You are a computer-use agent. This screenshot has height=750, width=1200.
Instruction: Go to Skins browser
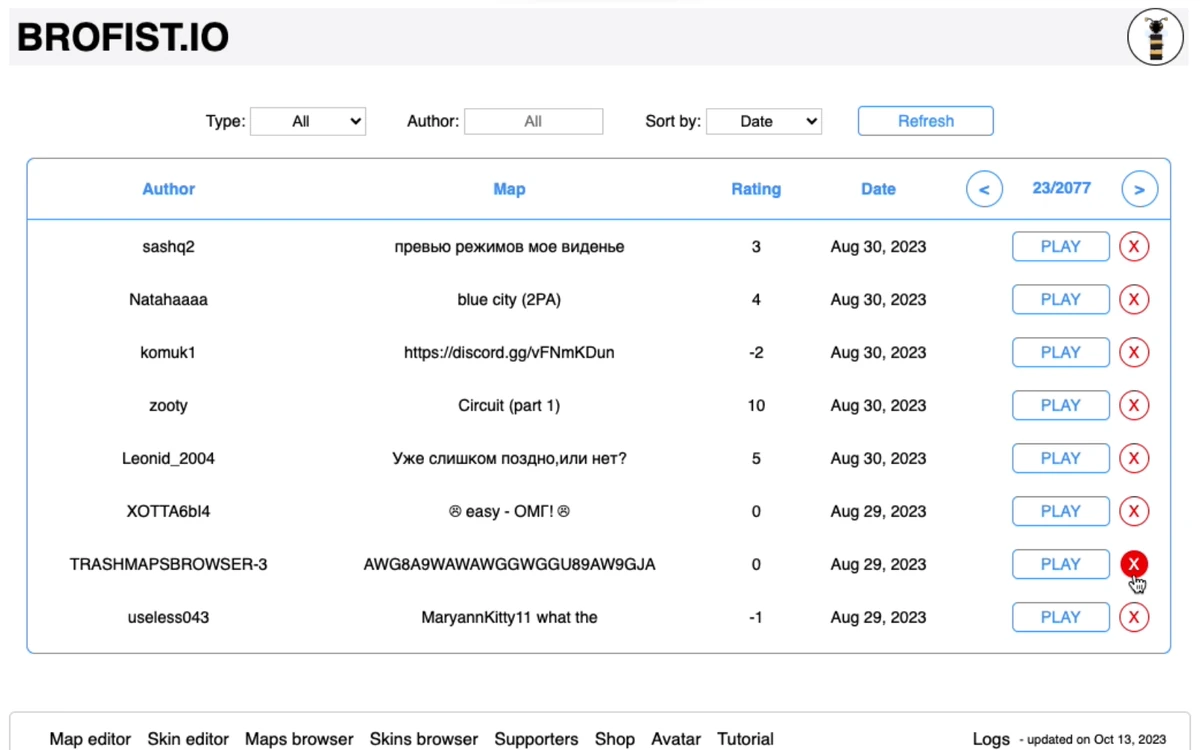click(x=424, y=739)
